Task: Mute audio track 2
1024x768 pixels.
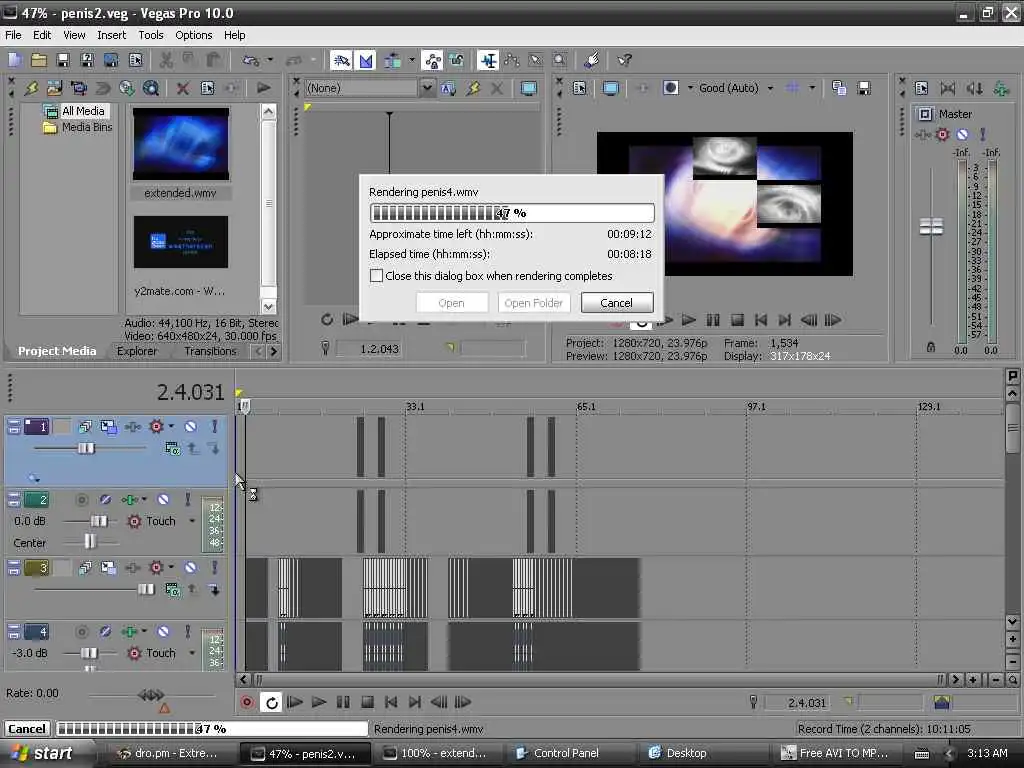Action: click(x=163, y=500)
